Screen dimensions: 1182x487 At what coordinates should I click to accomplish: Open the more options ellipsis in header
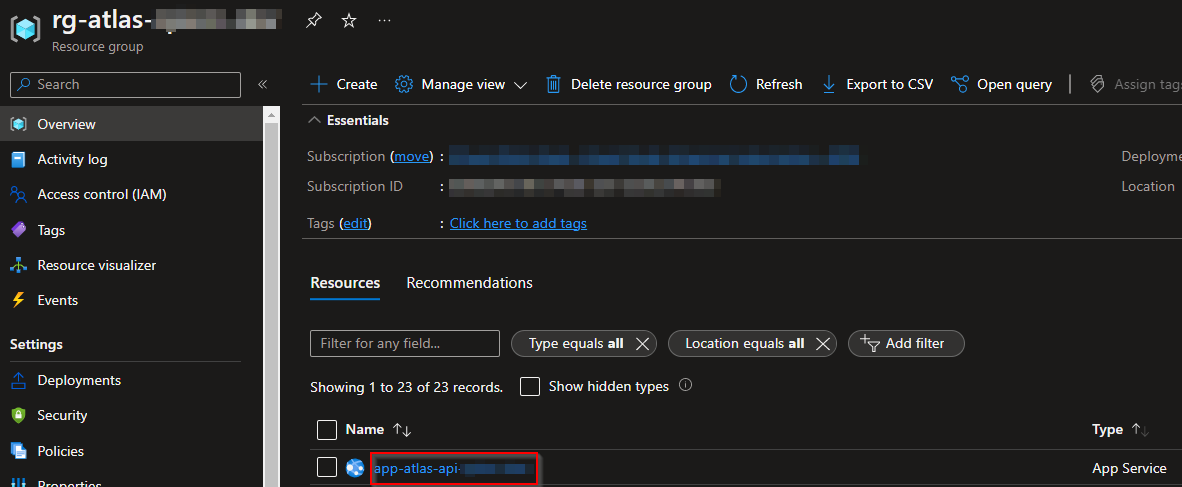click(x=384, y=20)
